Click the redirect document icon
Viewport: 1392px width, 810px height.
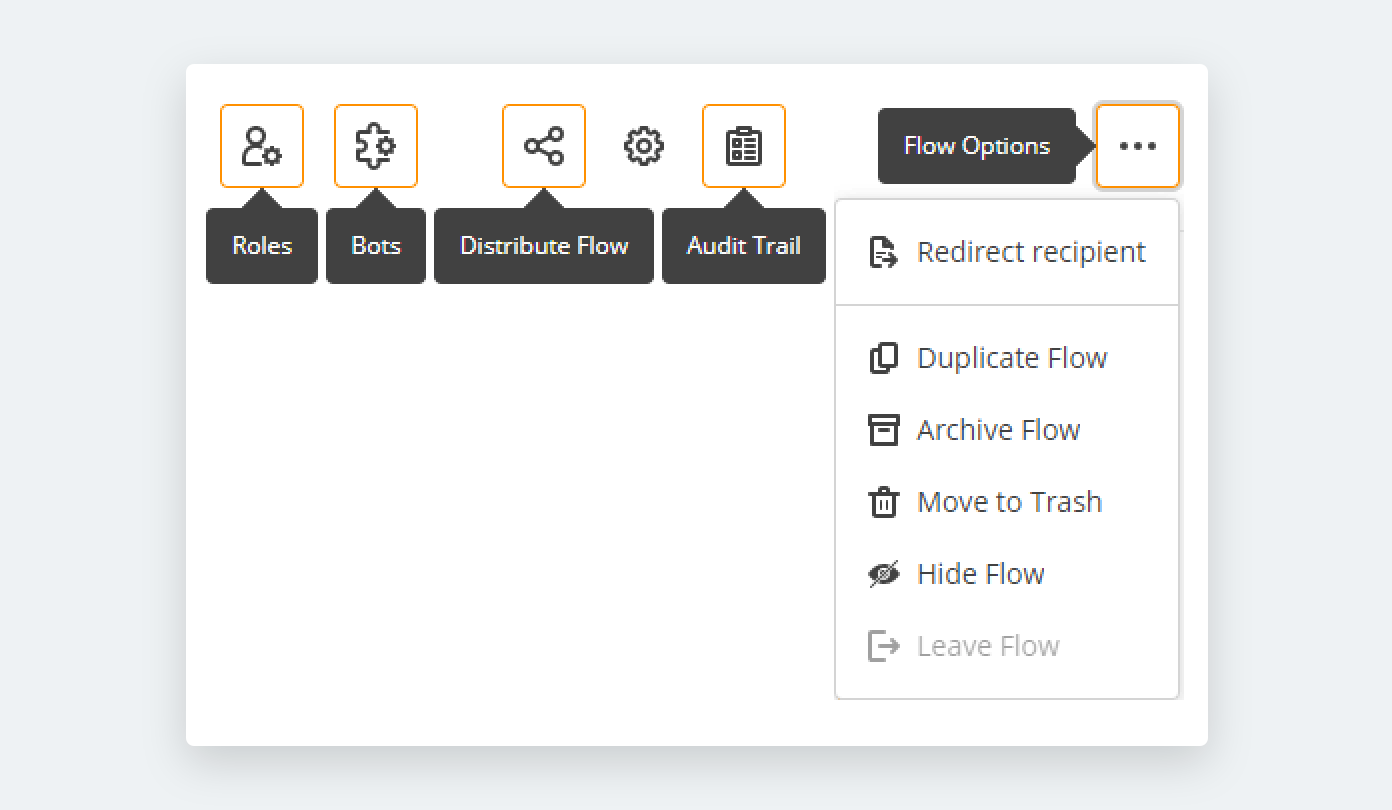pyautogui.click(x=883, y=252)
